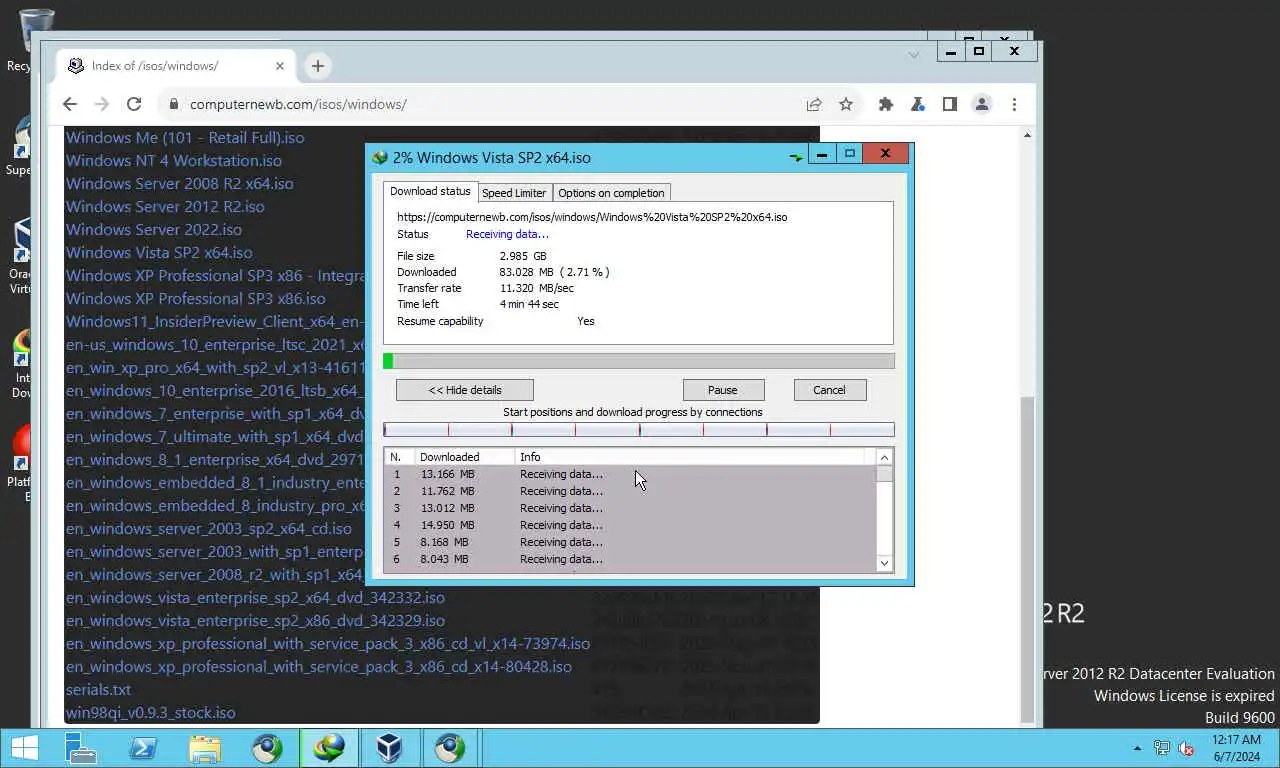Viewport: 1280px width, 768px height.
Task: Open Windows Server 2008 R2 x64.iso link
Action: click(x=180, y=184)
